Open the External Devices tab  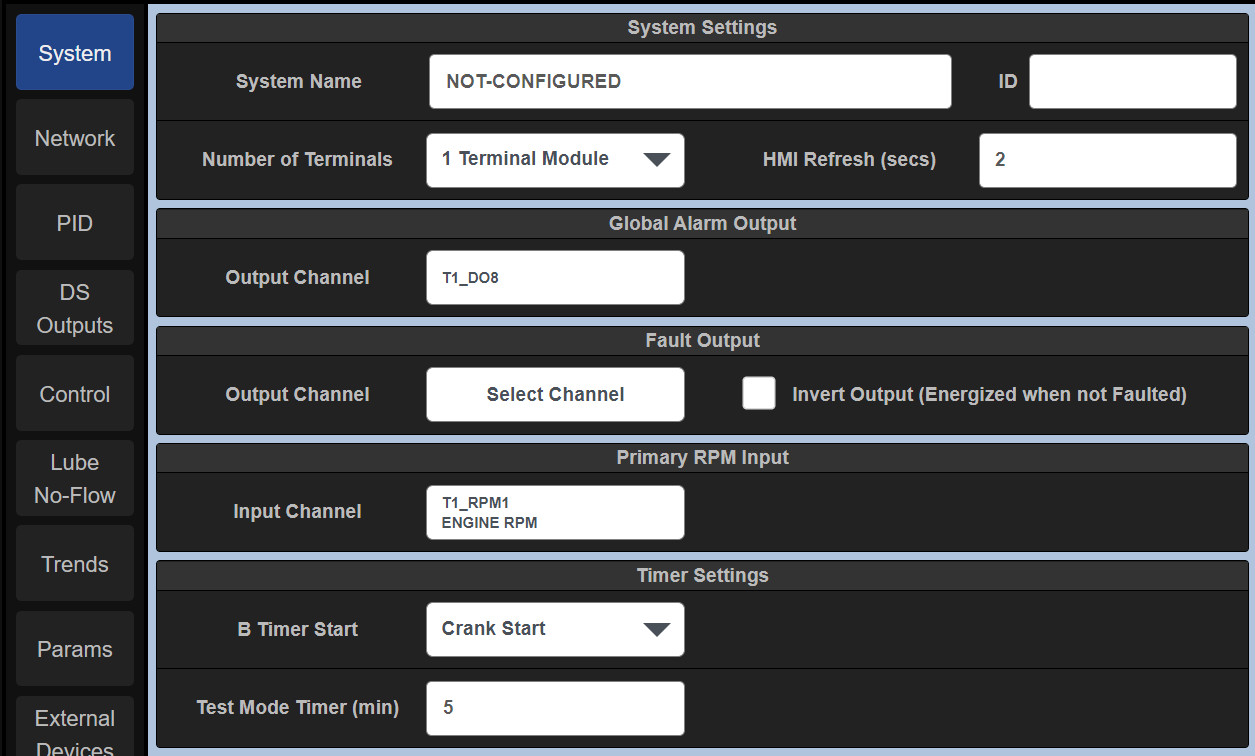(x=75, y=728)
